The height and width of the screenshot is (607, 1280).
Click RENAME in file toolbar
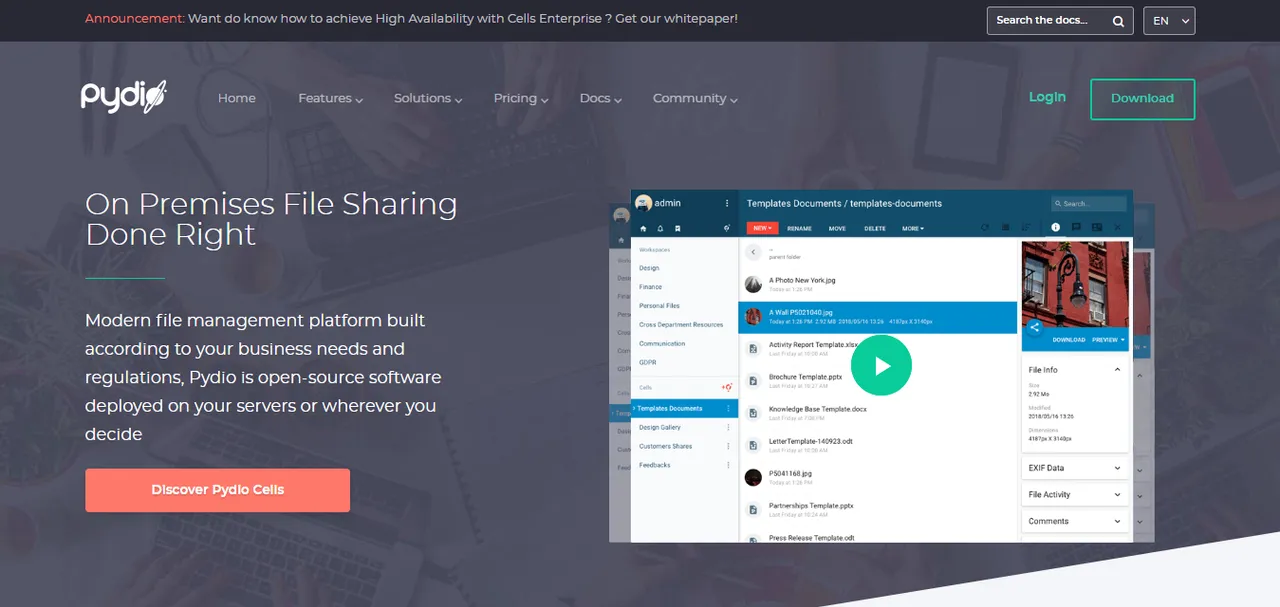click(x=799, y=228)
